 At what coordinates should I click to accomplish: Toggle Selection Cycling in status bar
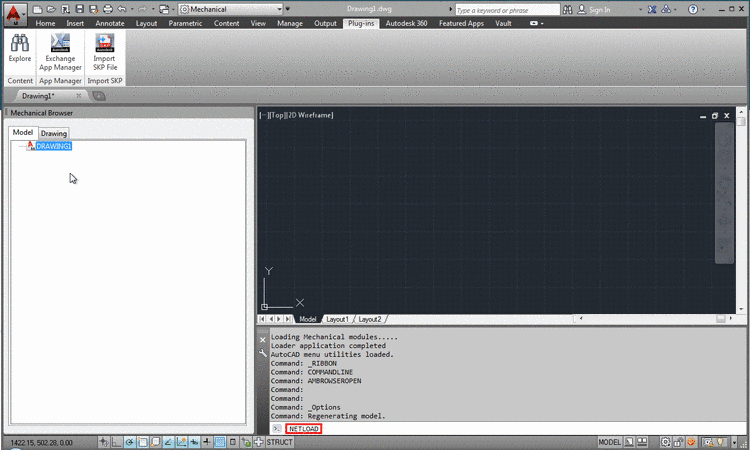coord(246,442)
